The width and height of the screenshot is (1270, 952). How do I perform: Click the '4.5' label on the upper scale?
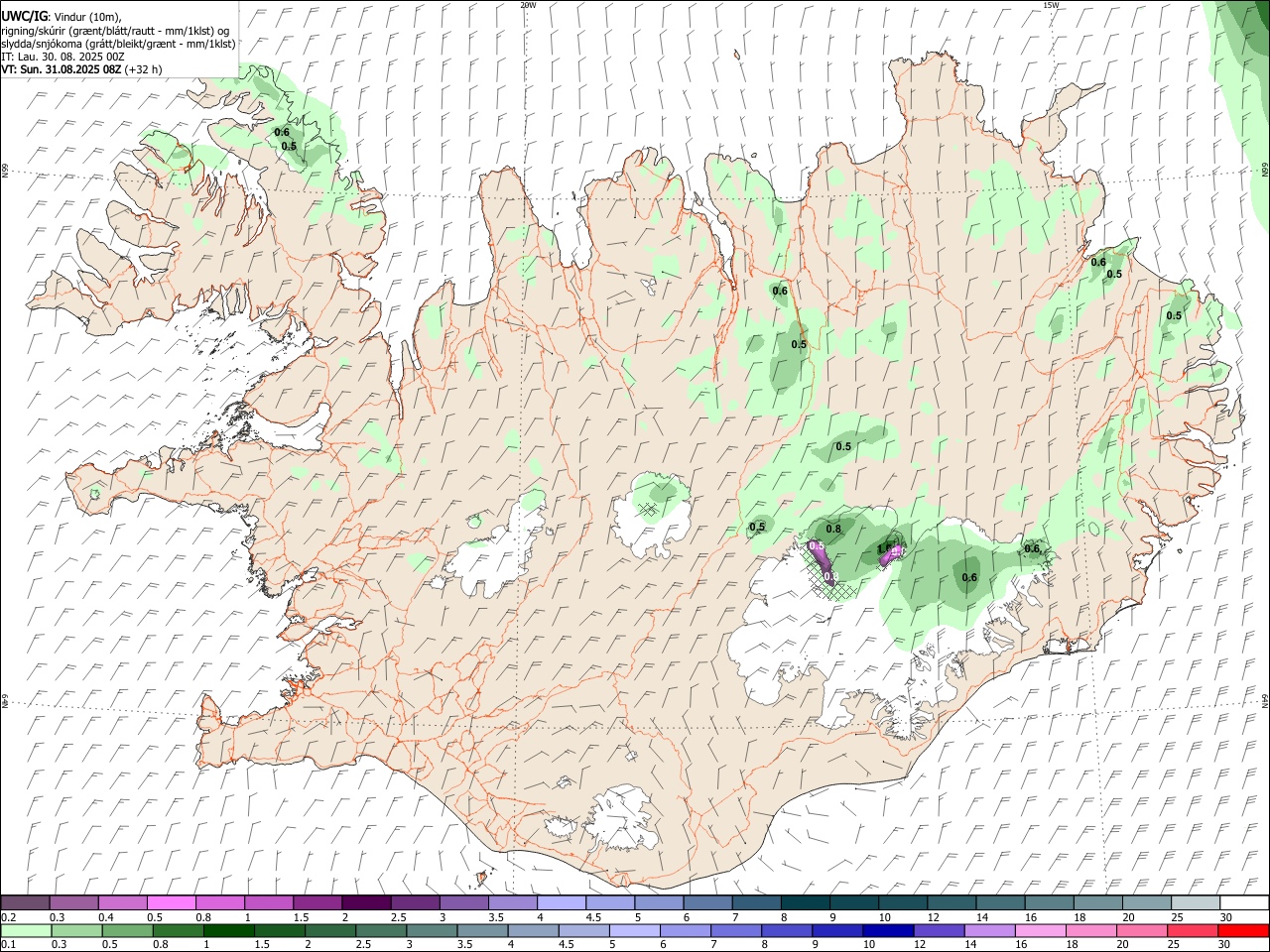[593, 917]
